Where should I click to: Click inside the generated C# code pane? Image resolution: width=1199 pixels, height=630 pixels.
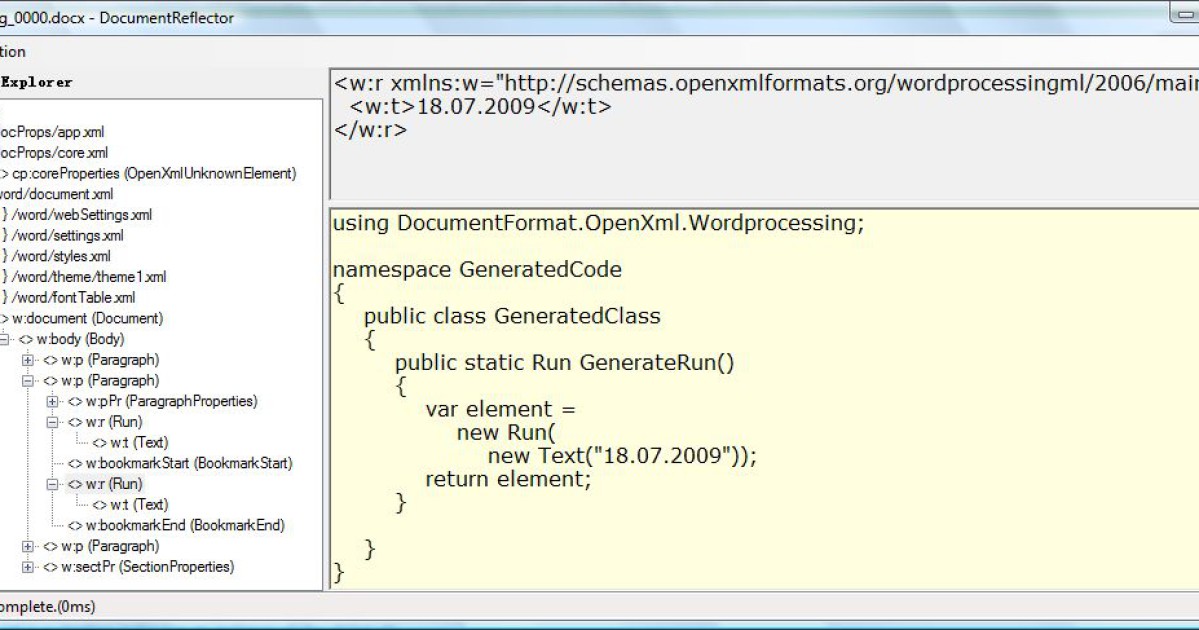pyautogui.click(x=700, y=400)
